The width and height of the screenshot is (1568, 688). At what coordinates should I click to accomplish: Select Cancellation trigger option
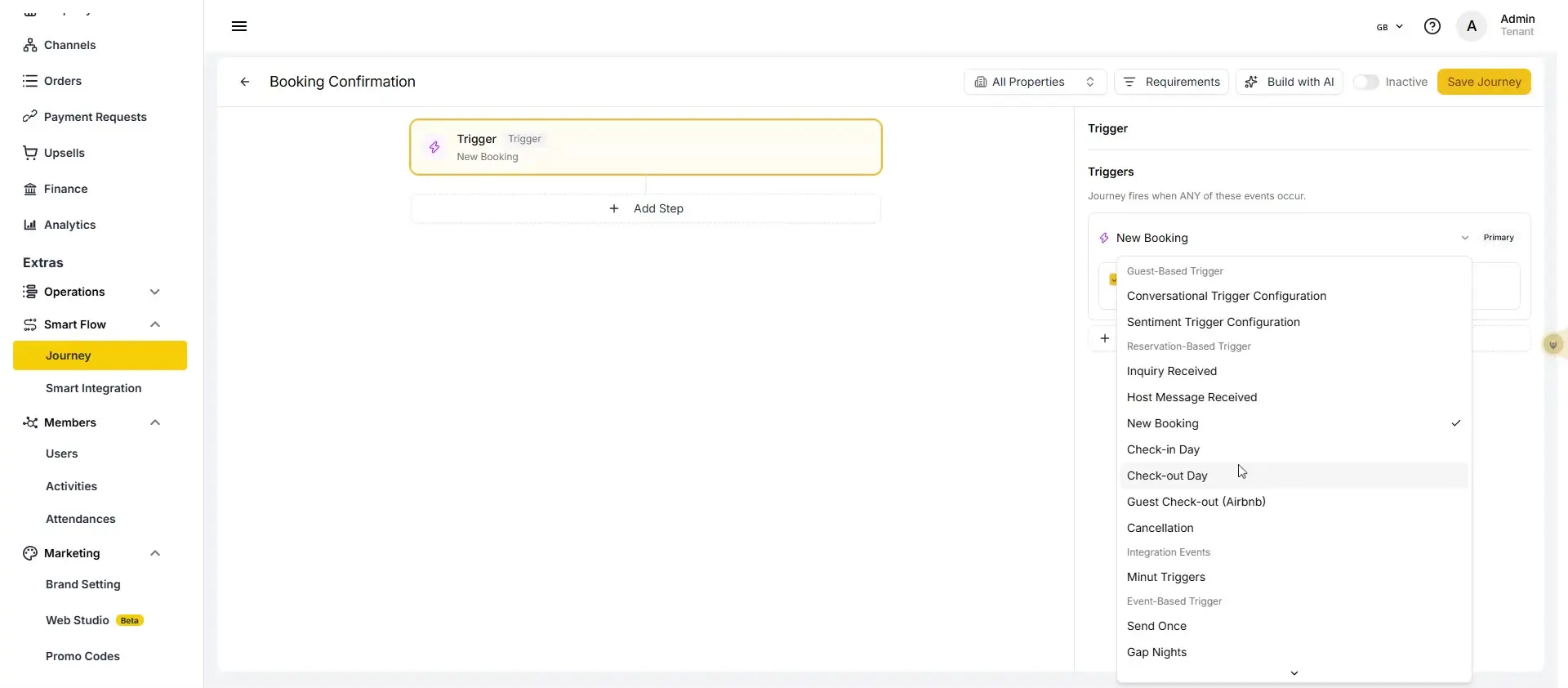(x=1294, y=528)
